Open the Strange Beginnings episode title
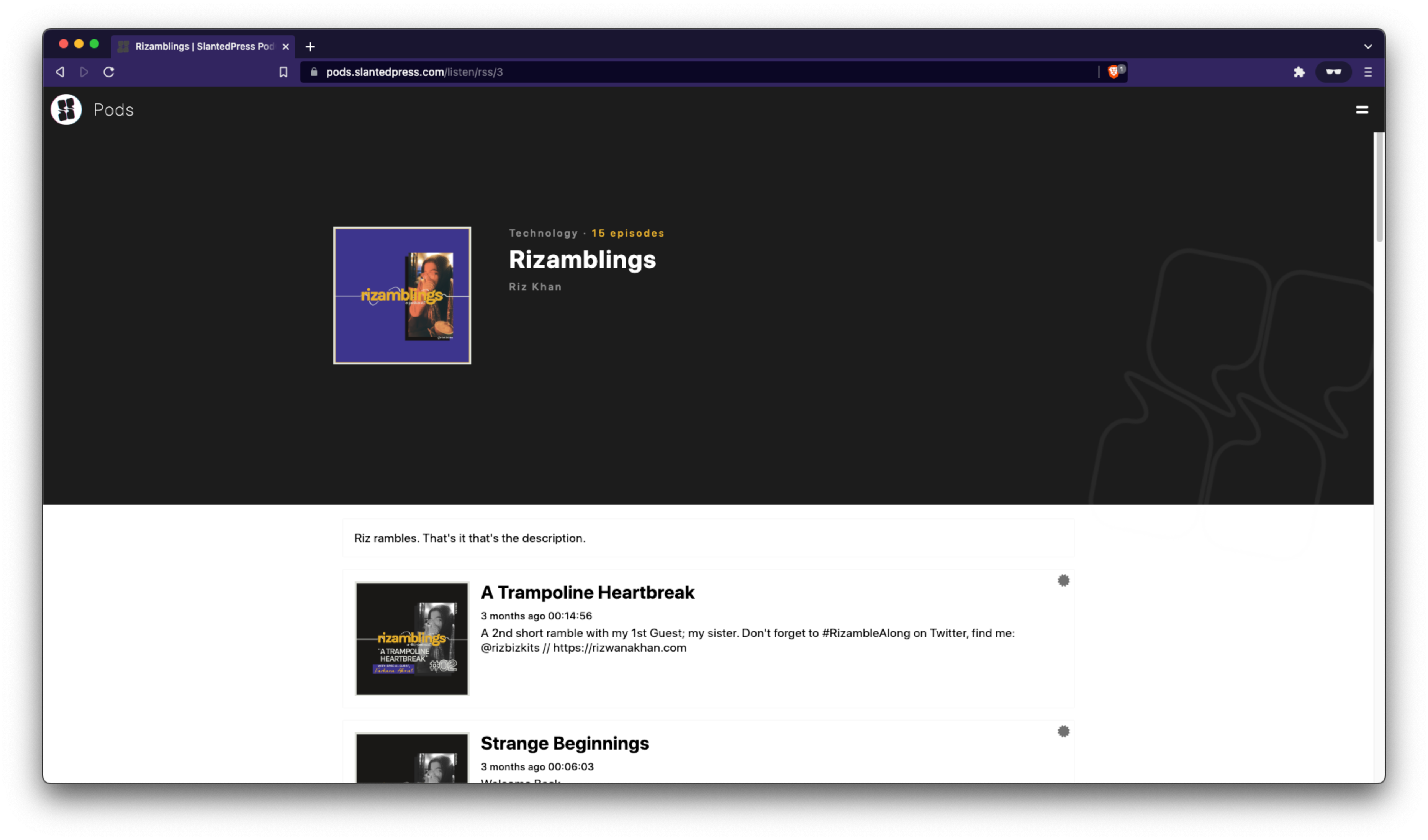Viewport: 1428px width, 840px height. coord(564,743)
